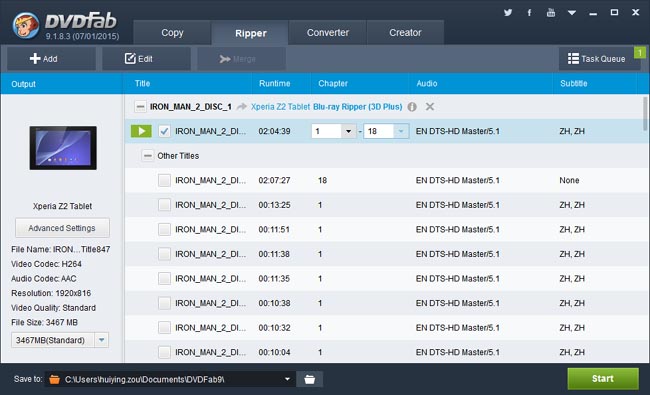
Task: Click the Resolution: 1920x816 label
Action: 51,293
